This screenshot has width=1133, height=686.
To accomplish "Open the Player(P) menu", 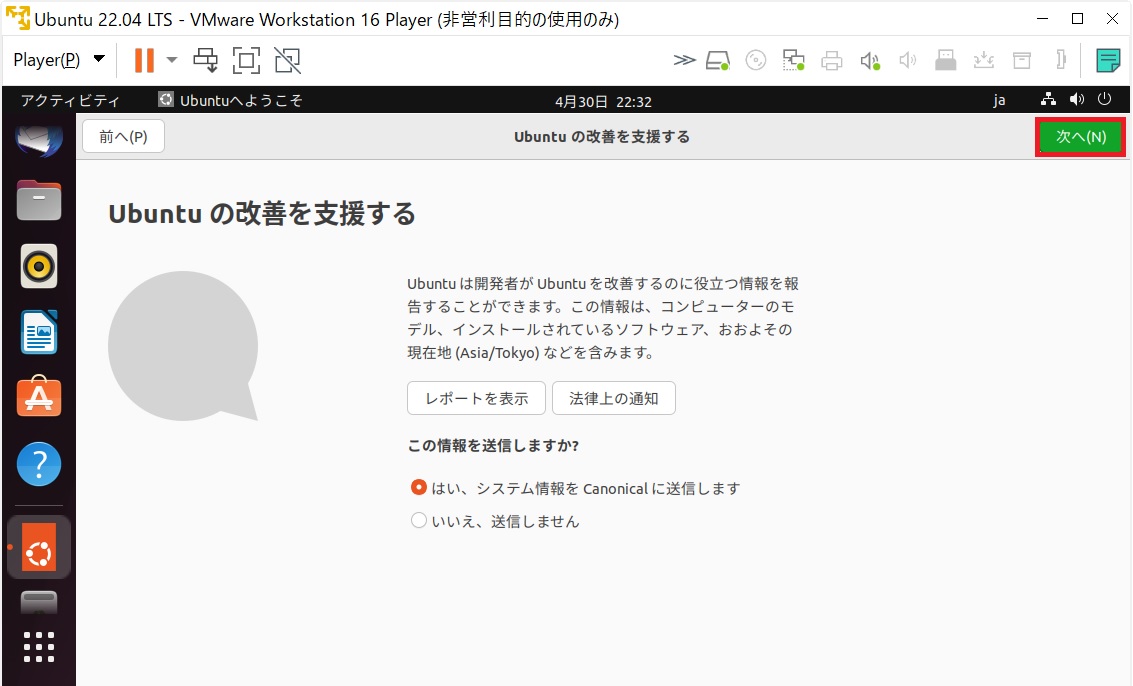I will [59, 60].
